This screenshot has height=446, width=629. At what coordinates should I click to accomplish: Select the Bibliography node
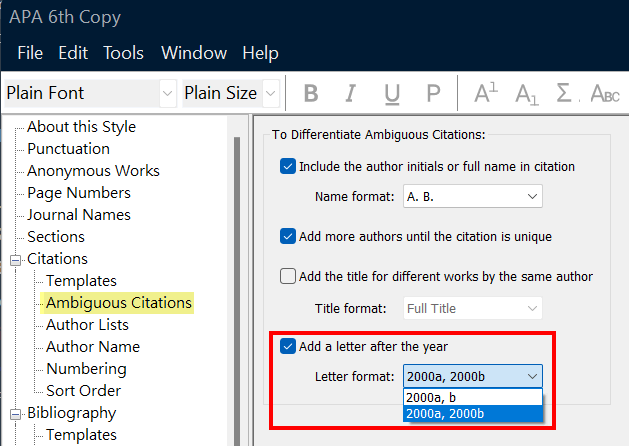pyautogui.click(x=71, y=413)
